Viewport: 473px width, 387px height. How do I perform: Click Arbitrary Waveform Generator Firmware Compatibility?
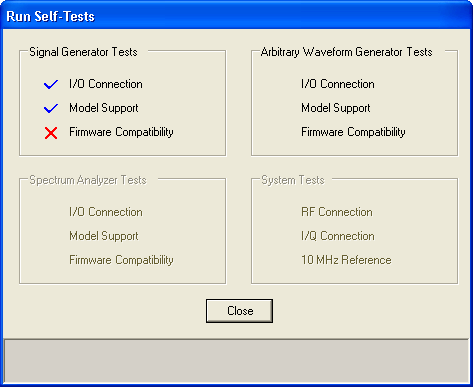coord(353,132)
